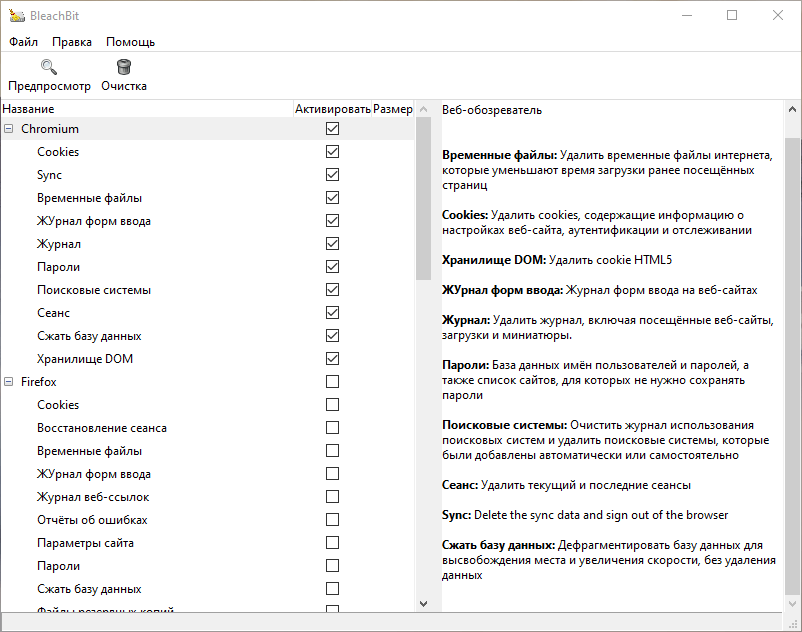The image size is (802, 632).
Task: Click the Предпросмотр magnifier icon
Action: [x=49, y=67]
